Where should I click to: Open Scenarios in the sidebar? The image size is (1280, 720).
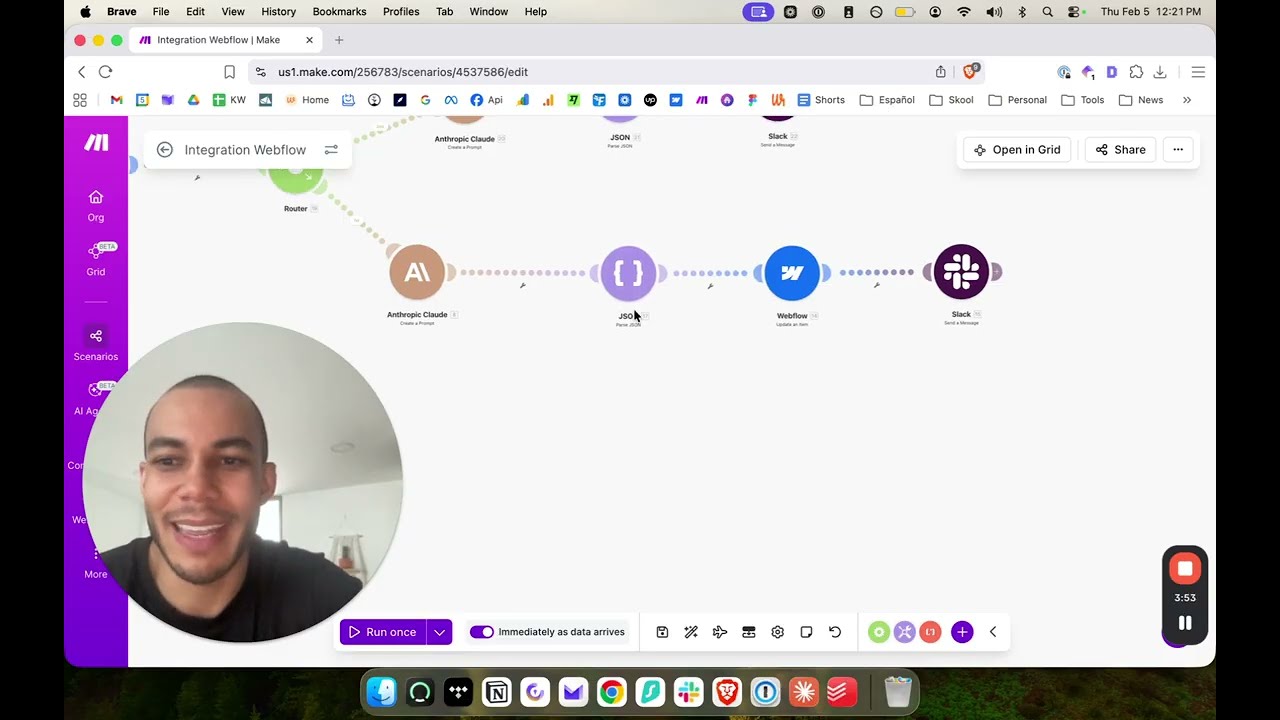96,344
